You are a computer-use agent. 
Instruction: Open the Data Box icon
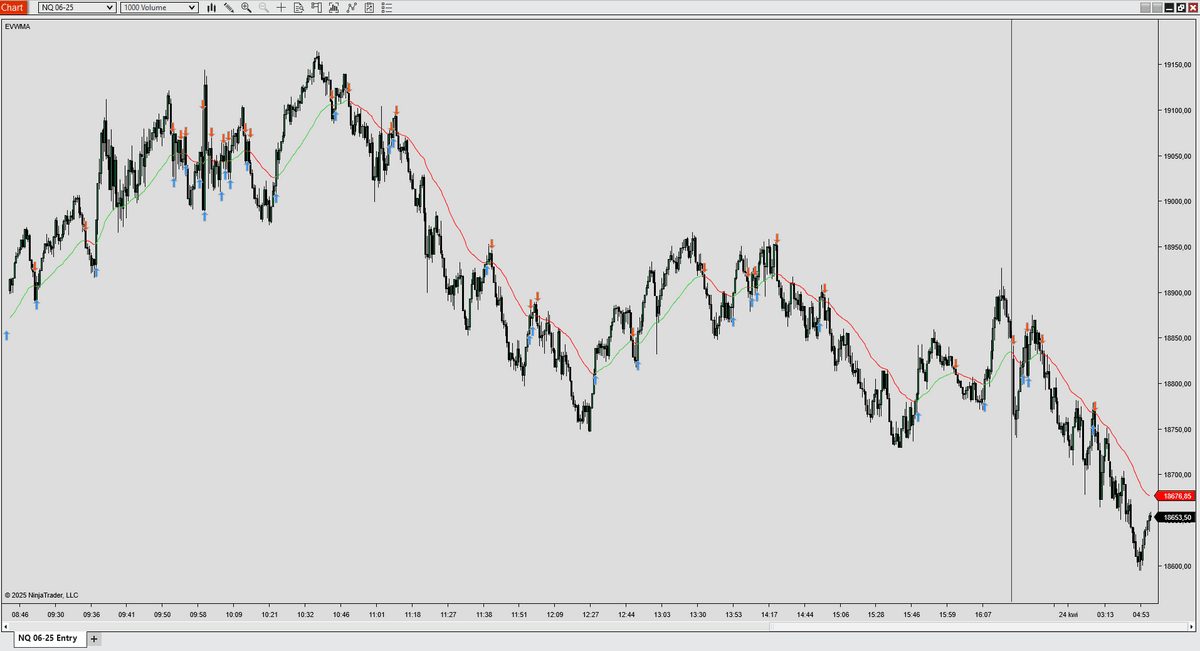[299, 8]
